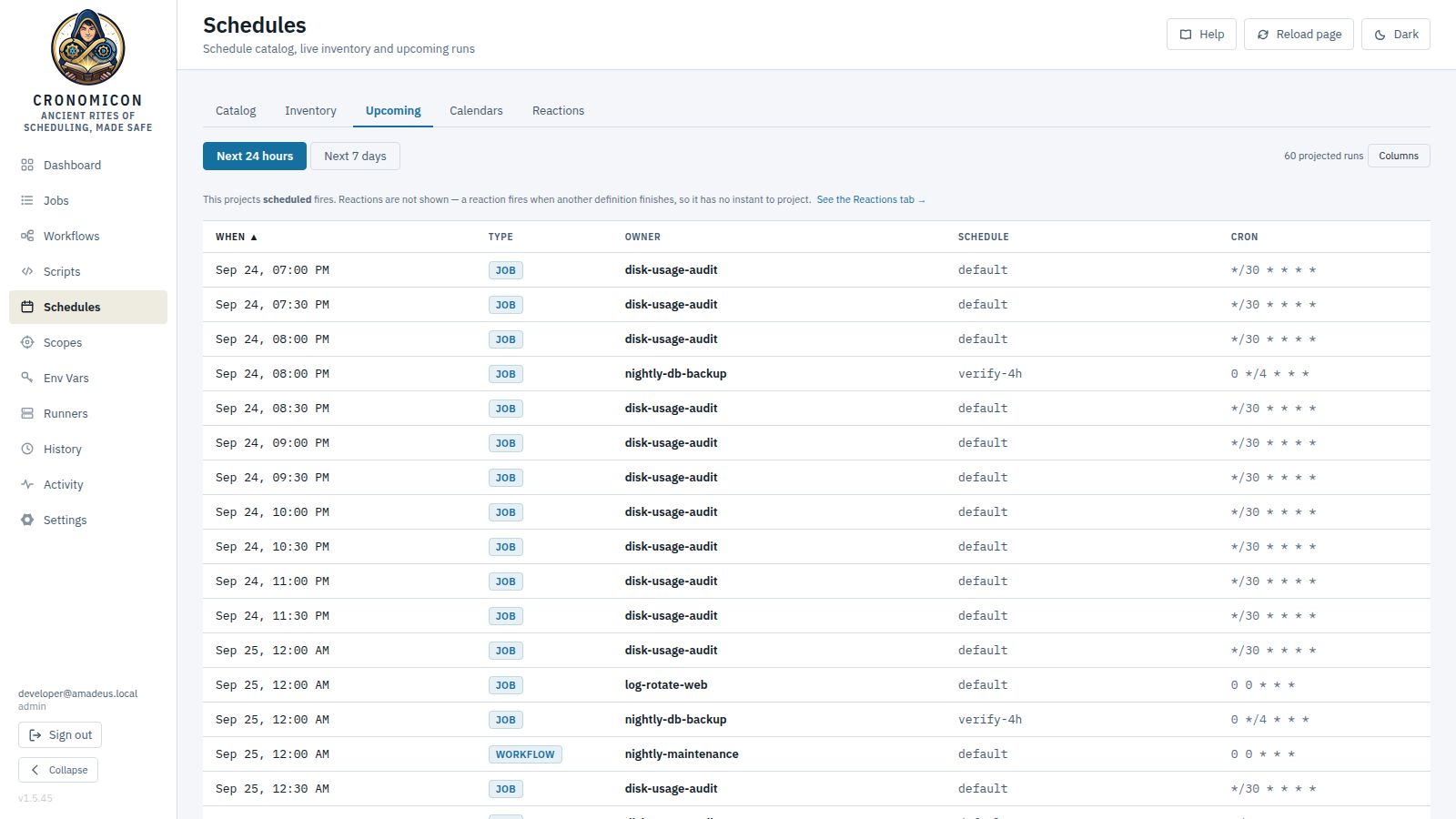Click the v1.5.45 version label
Screen dimensions: 1456x819
(35, 798)
